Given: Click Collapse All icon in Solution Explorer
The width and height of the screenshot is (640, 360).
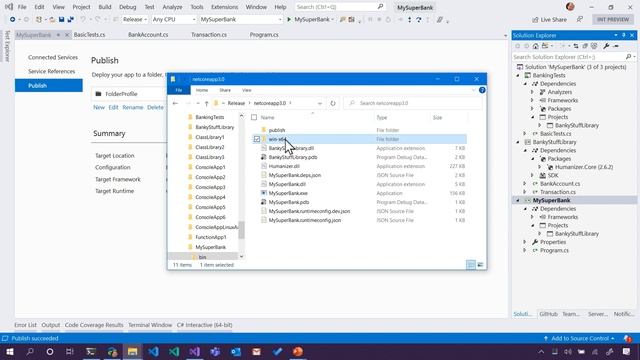Looking at the screenshot, I should click(585, 46).
